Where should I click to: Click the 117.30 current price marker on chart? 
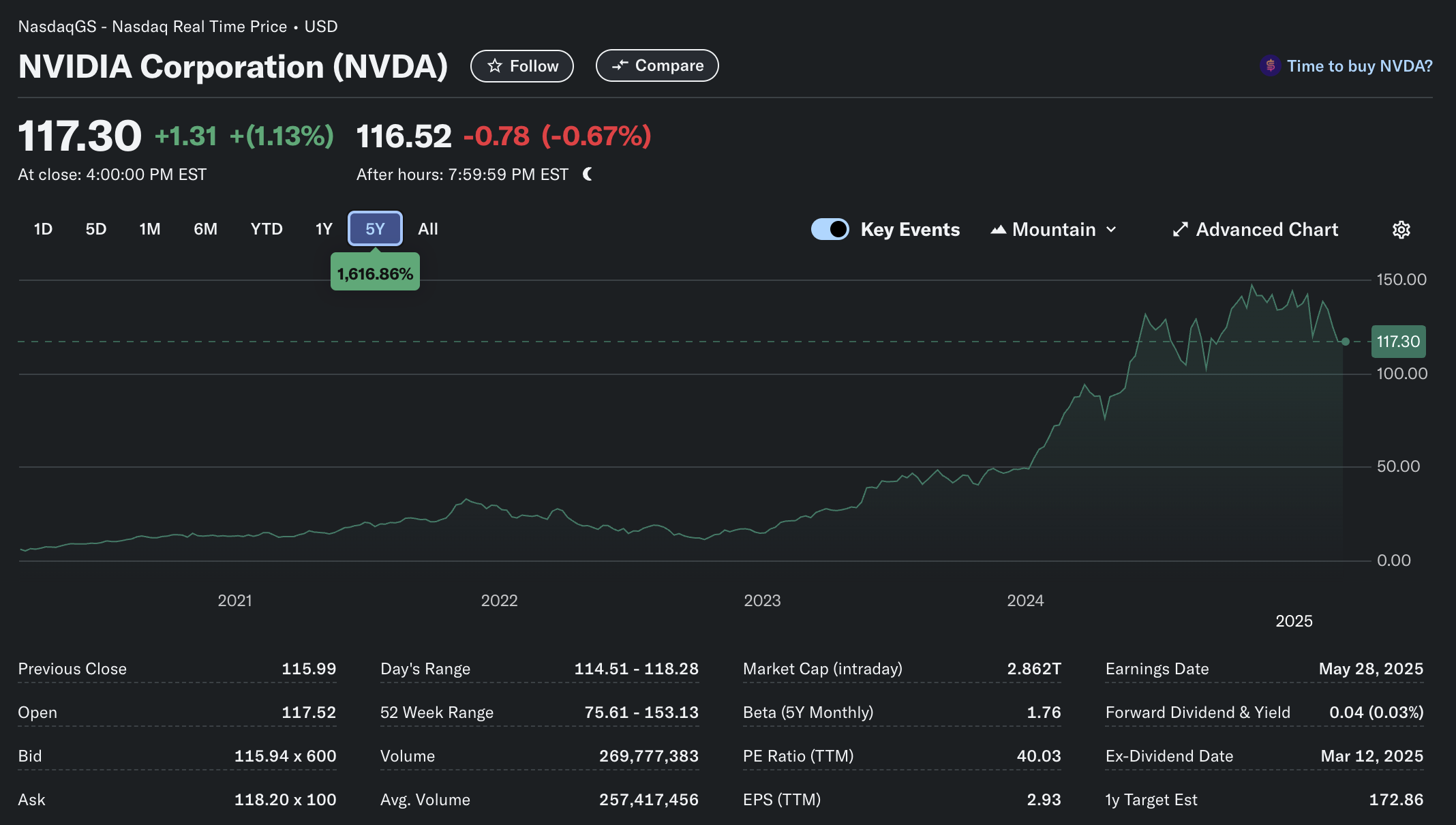[x=1398, y=342]
